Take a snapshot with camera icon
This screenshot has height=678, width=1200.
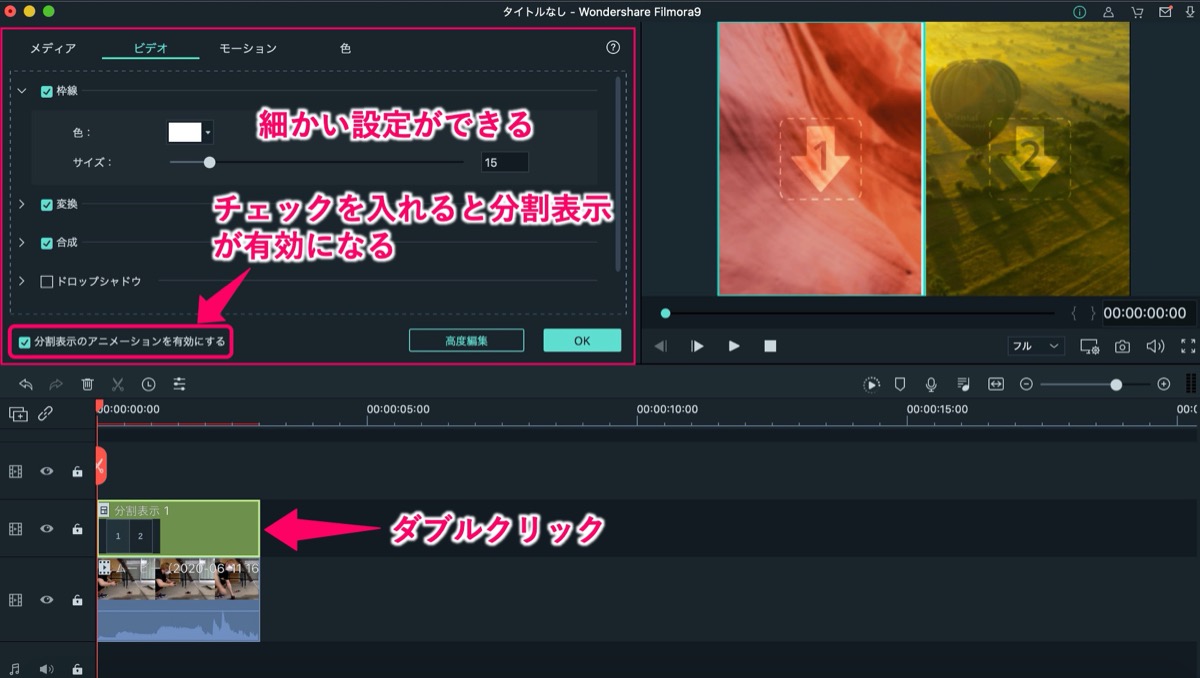[1123, 346]
